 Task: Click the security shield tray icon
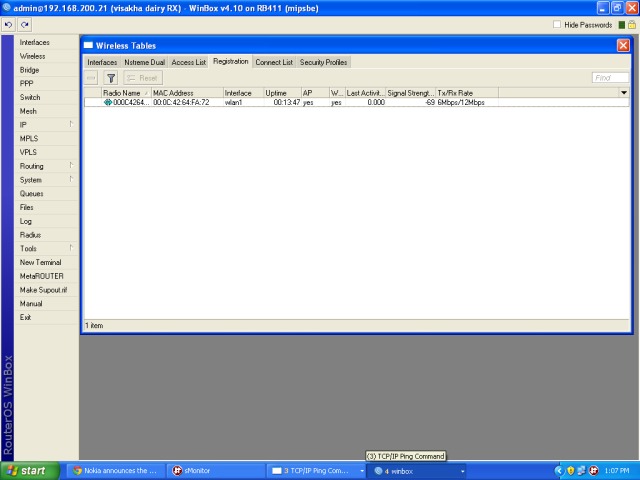[570, 471]
